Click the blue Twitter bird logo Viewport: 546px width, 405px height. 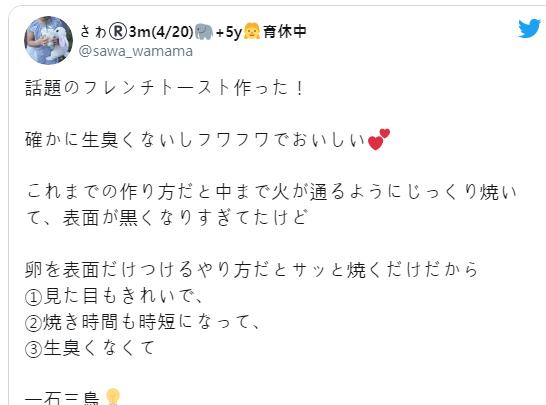529,28
